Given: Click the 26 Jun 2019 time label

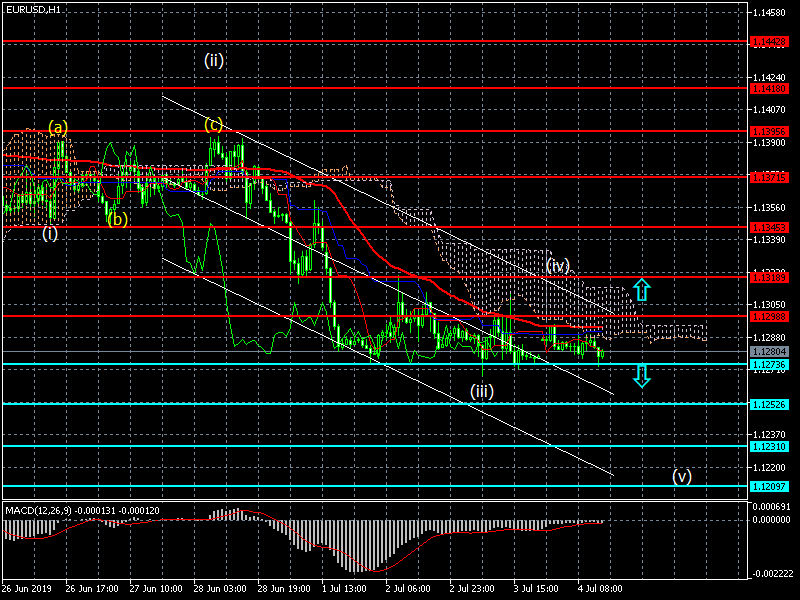Looking at the screenshot, I should coord(27,589).
